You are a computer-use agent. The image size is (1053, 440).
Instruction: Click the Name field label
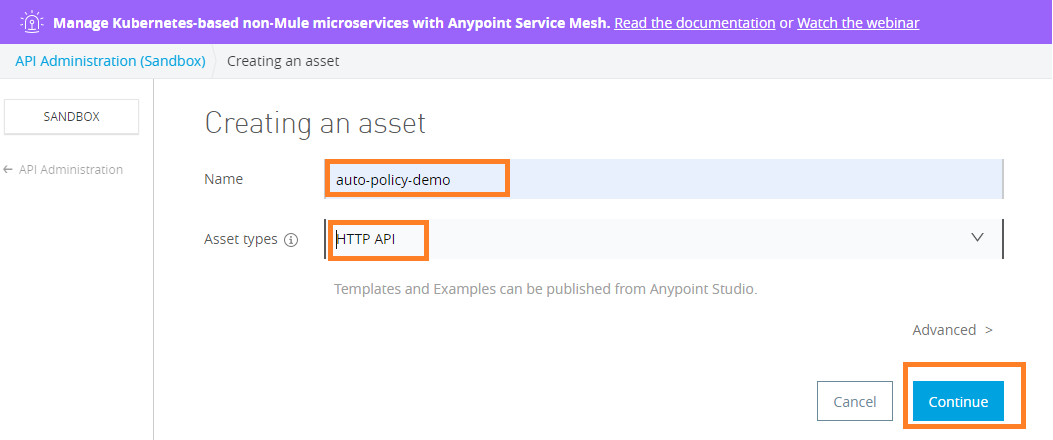(224, 179)
